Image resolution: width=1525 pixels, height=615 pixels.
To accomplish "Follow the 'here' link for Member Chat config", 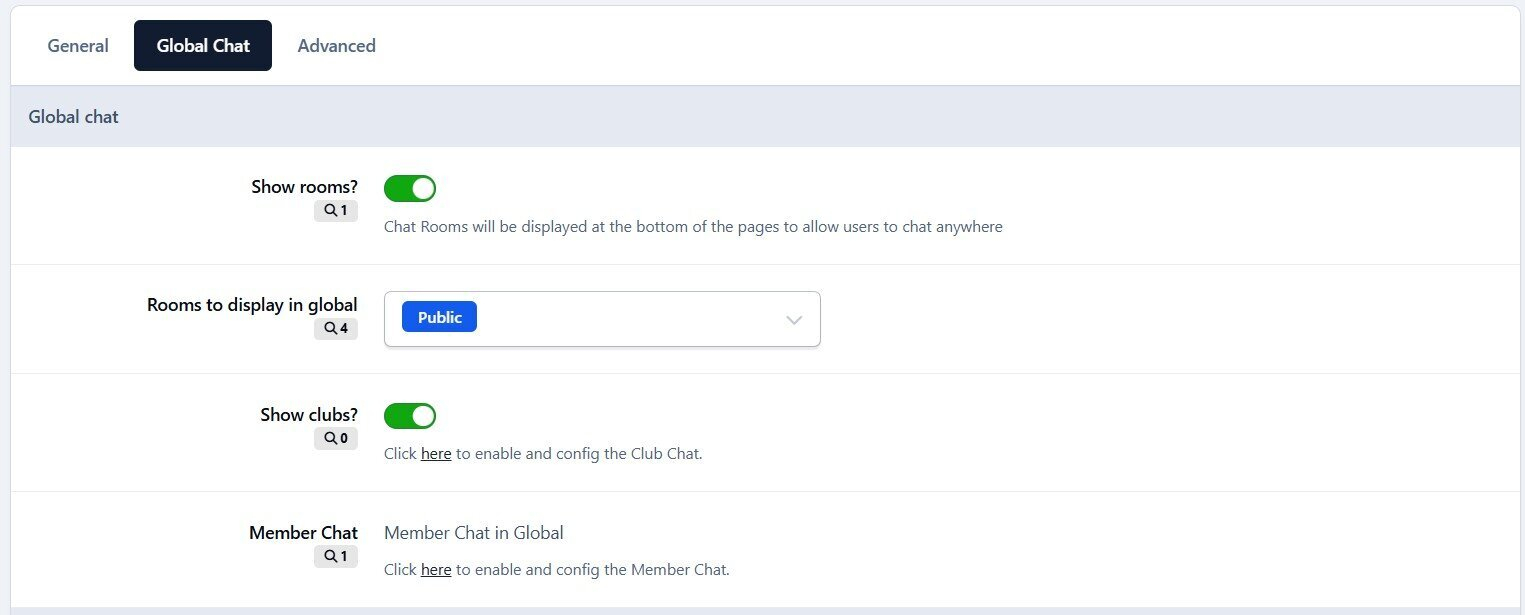I will pos(436,571).
